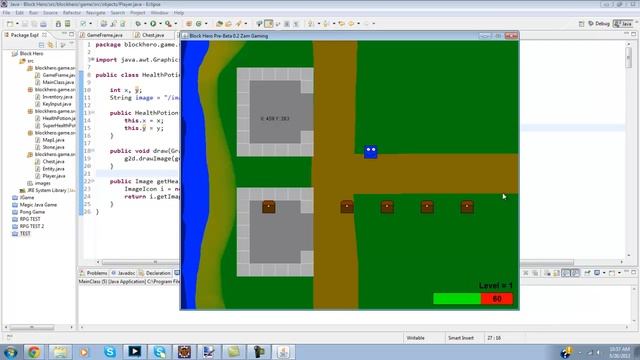This screenshot has height=360, width=640.
Task: Switch to the Problems tab
Action: tap(94, 273)
